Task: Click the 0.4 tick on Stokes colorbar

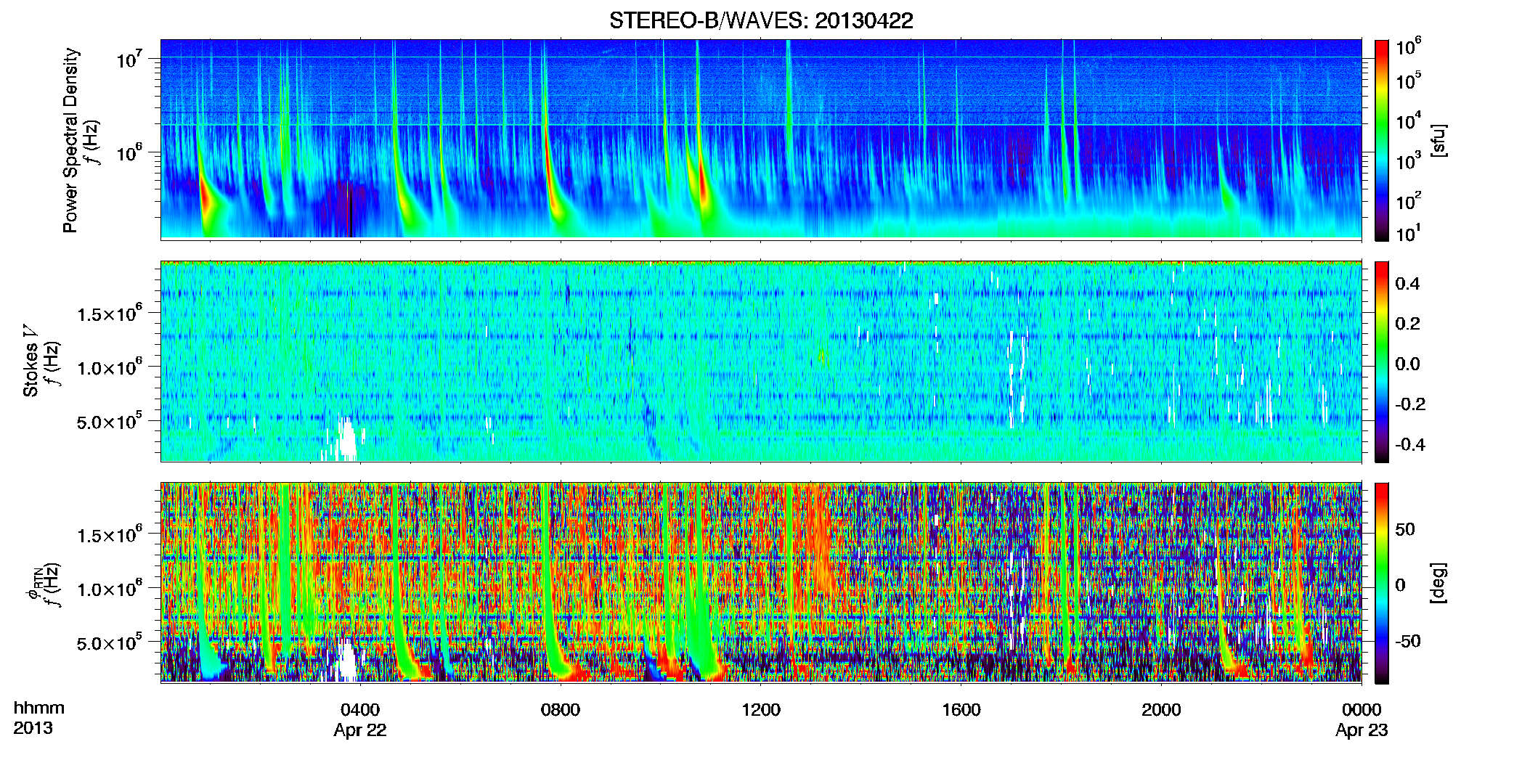Action: [1407, 284]
